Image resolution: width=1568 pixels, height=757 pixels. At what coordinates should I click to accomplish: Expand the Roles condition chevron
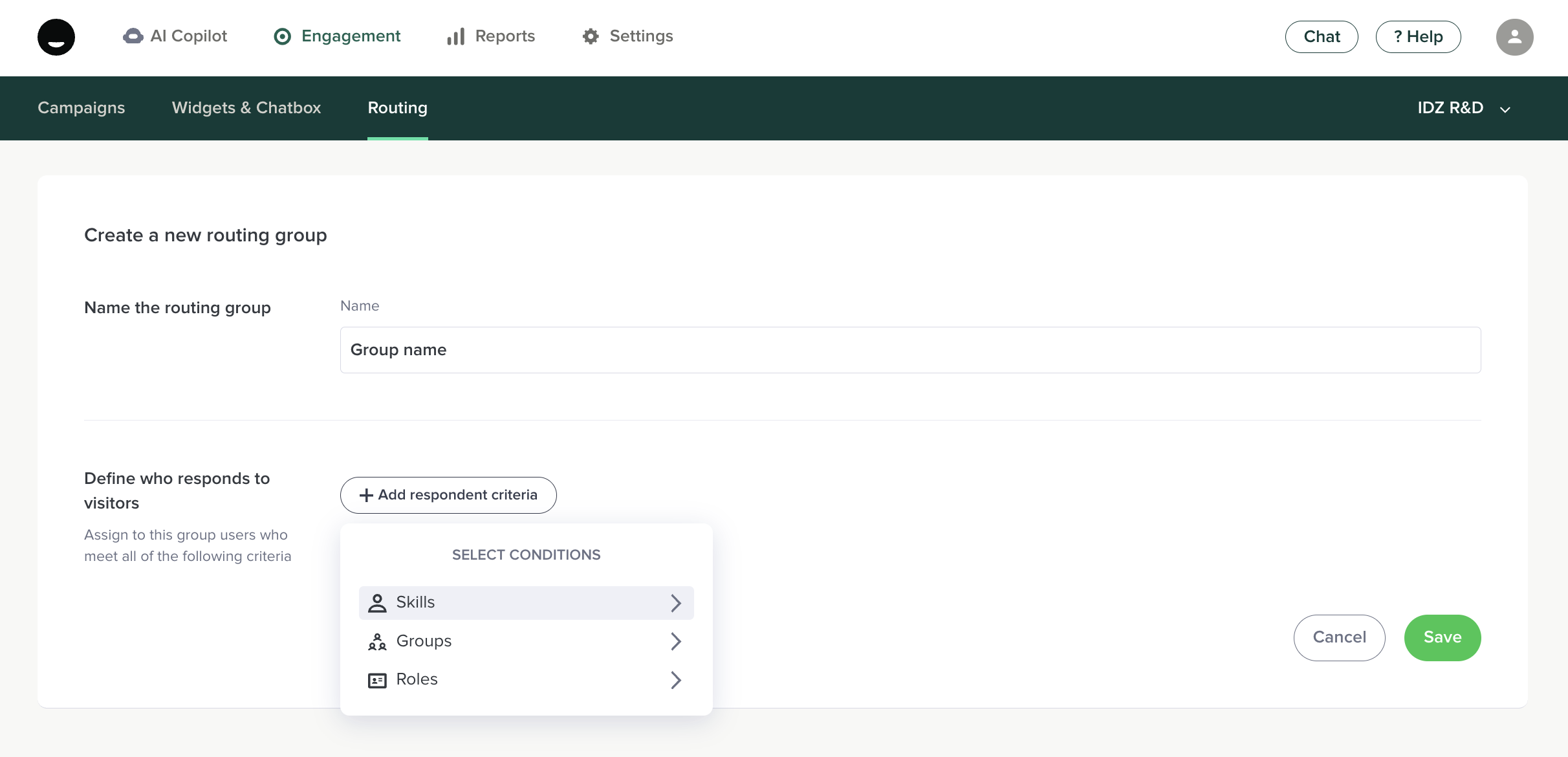click(x=676, y=680)
